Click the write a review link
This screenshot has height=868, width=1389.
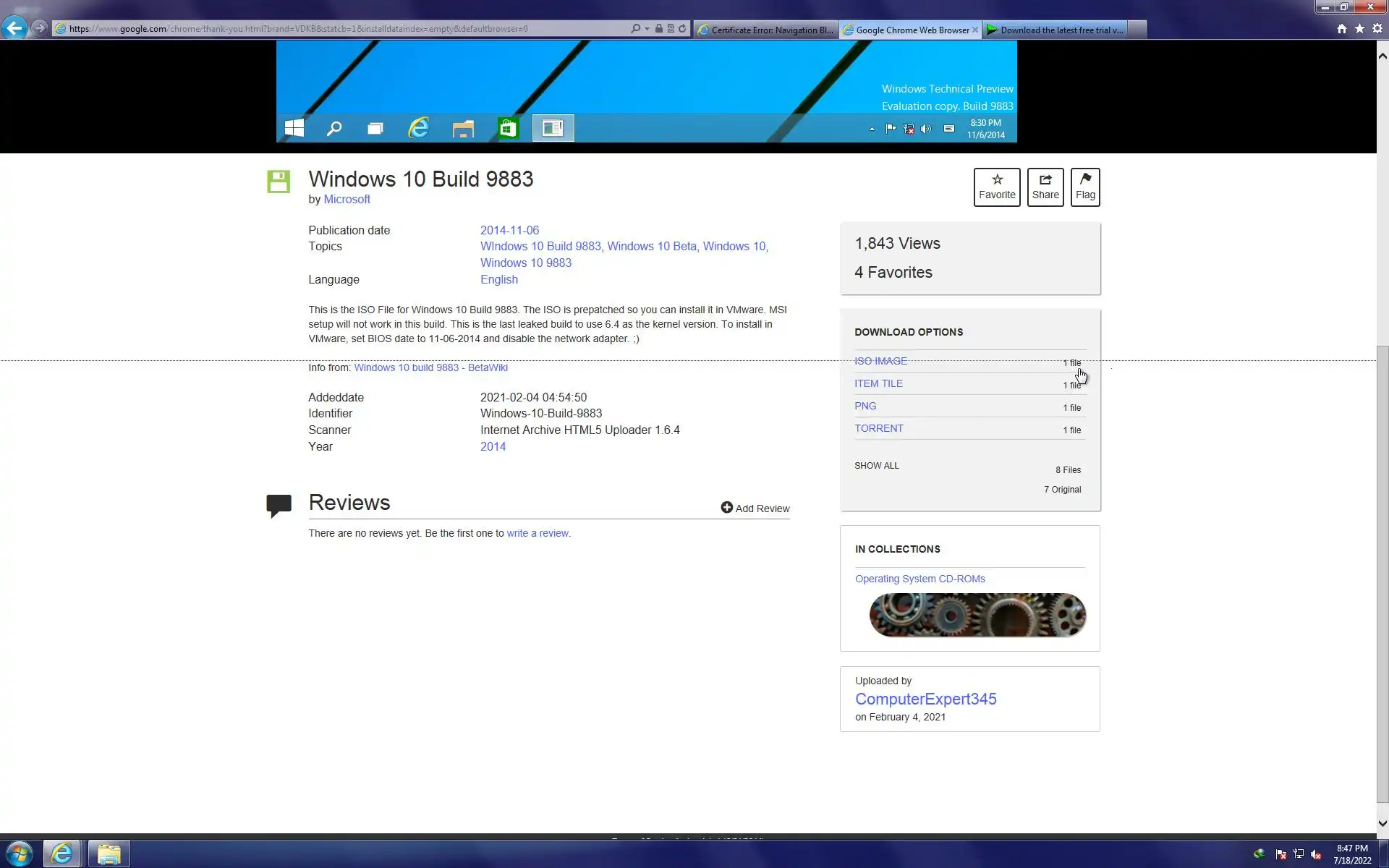point(537,533)
